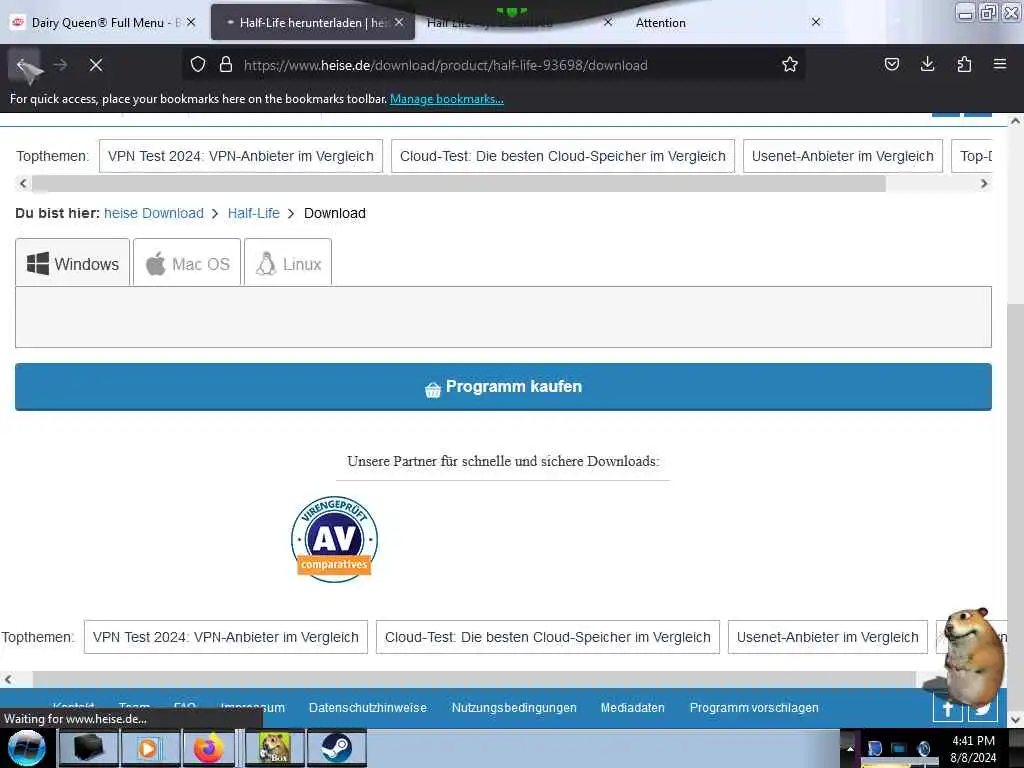The width and height of the screenshot is (1024, 768).
Task: Open Manage bookmarks link
Action: point(447,99)
